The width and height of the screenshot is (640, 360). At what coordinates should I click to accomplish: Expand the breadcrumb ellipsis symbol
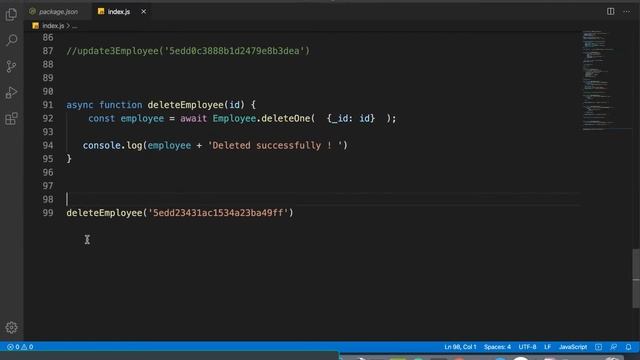75,26
